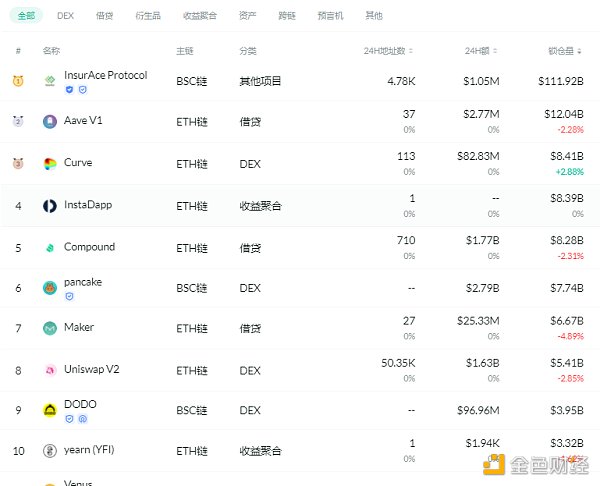Click the 其他项目 category in InsurAce row
The height and width of the screenshot is (486, 600).
pyautogui.click(x=260, y=81)
